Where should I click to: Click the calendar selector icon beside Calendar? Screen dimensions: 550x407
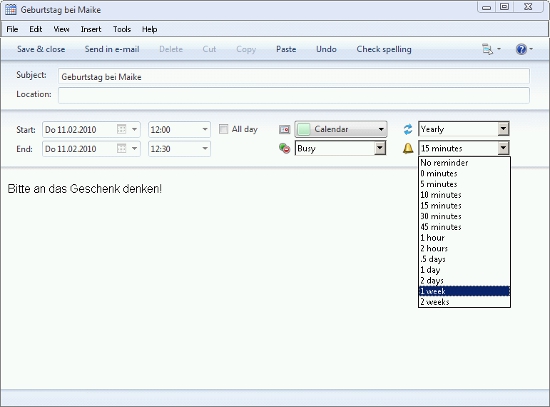(x=284, y=129)
